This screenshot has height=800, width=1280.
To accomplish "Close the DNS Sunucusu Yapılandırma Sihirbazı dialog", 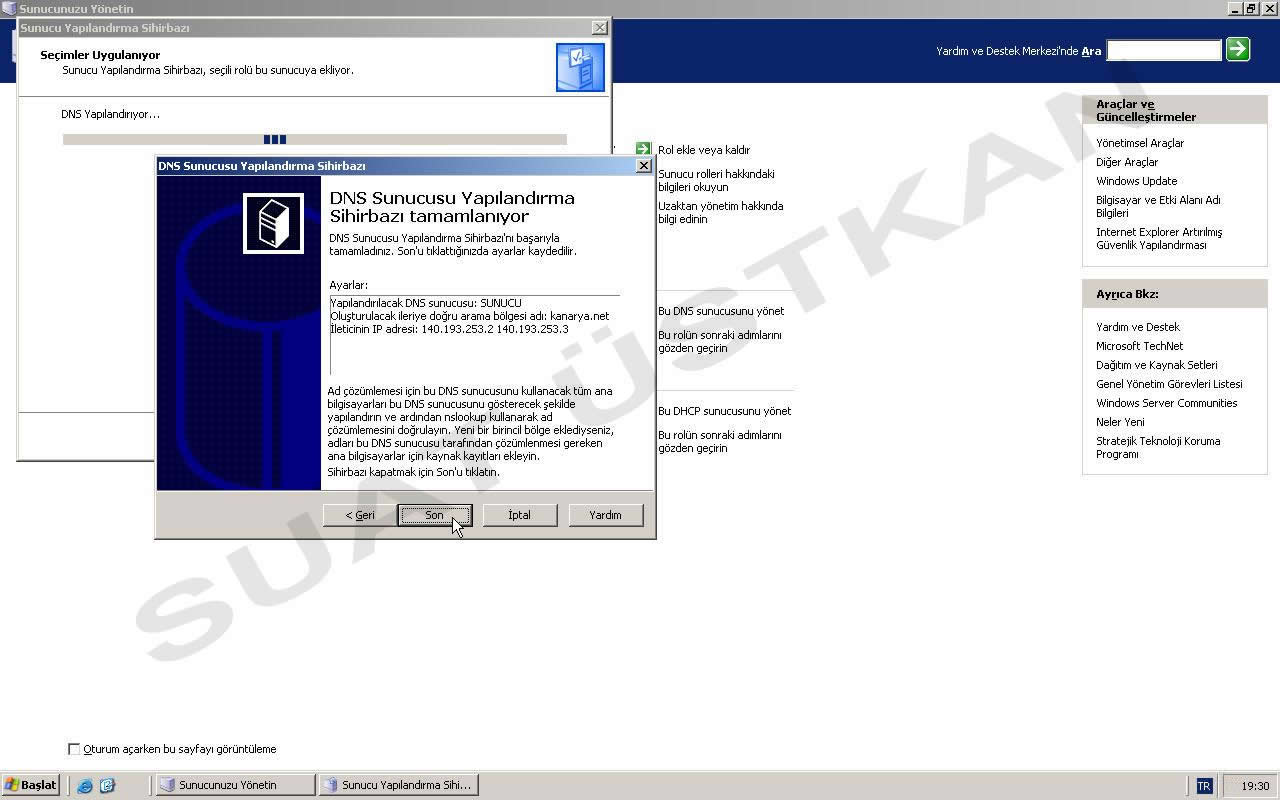I will coord(643,166).
